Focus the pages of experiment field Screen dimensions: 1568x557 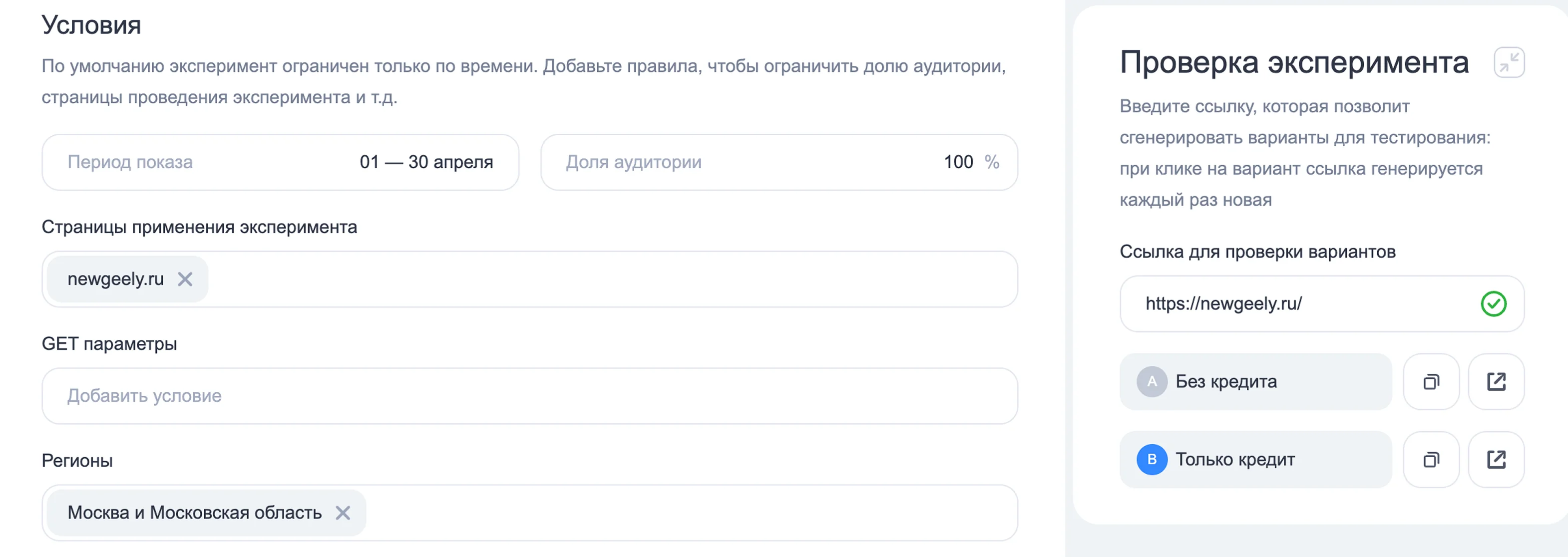[609, 279]
